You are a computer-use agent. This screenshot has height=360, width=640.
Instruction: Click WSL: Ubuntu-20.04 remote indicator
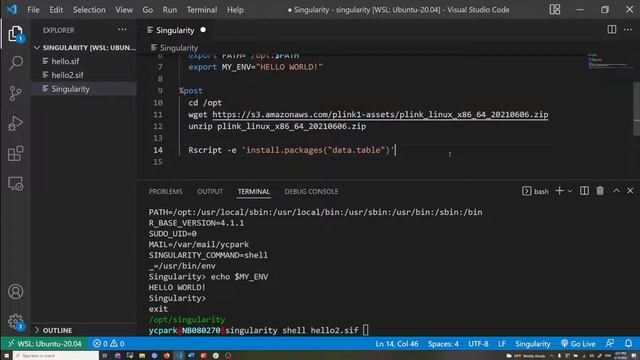(44, 344)
